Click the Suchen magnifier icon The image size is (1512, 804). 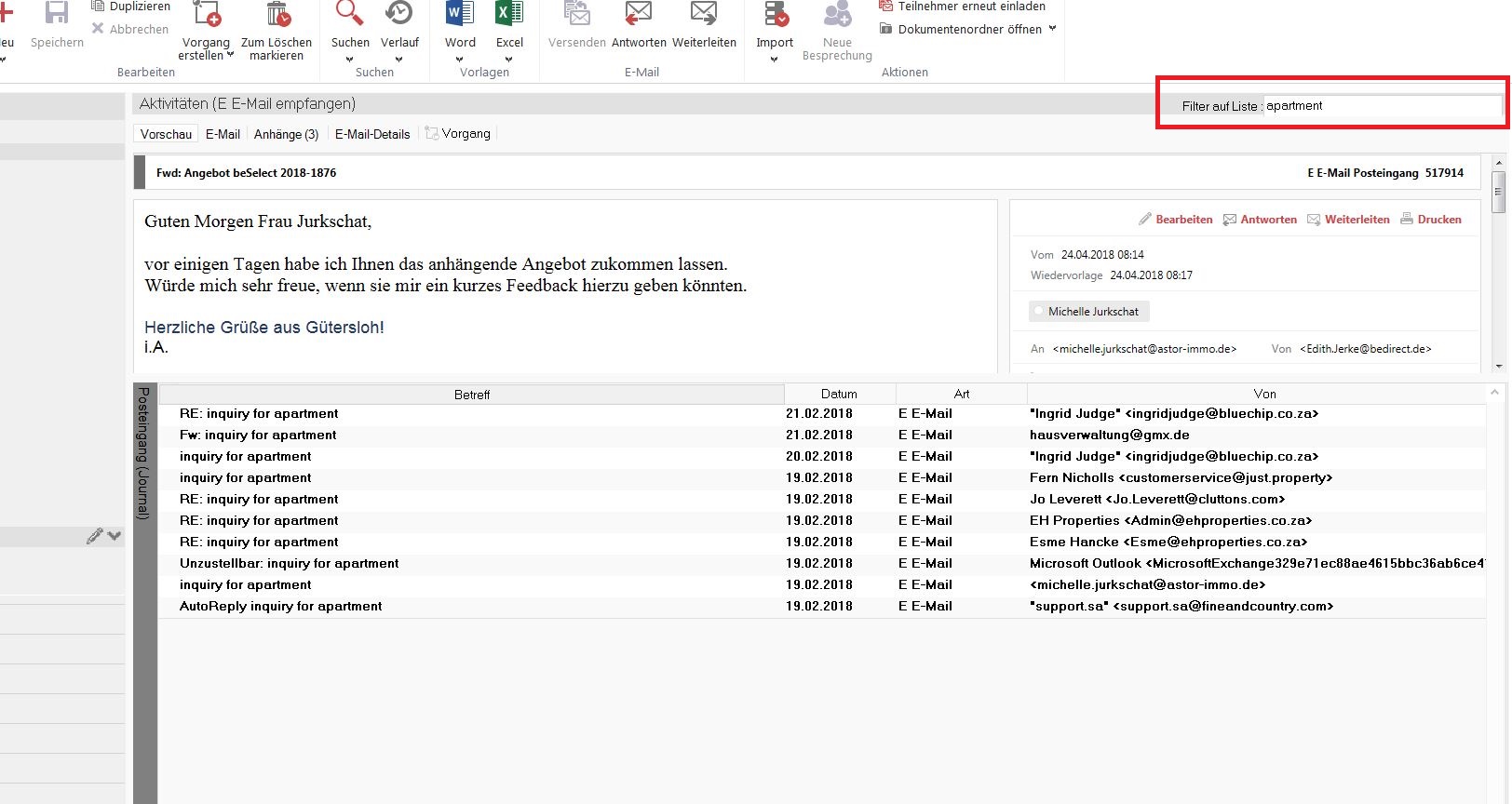click(x=350, y=15)
